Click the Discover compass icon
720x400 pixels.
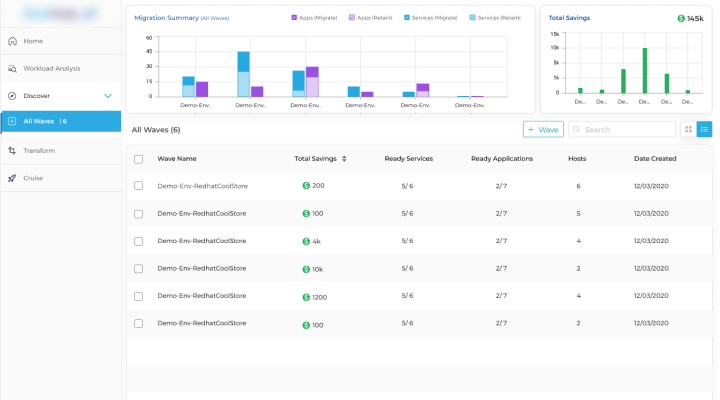12,96
